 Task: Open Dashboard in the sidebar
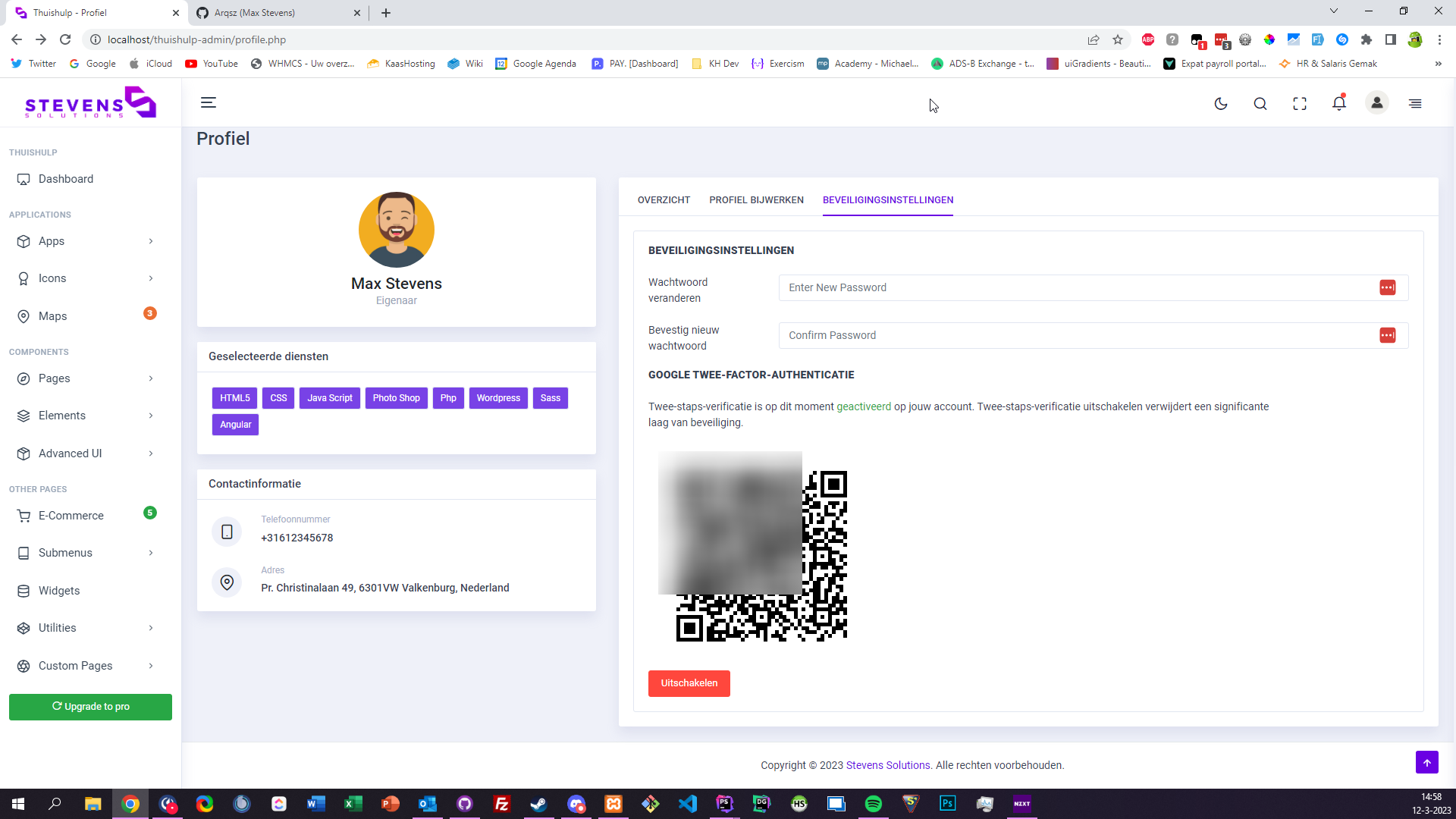66,179
